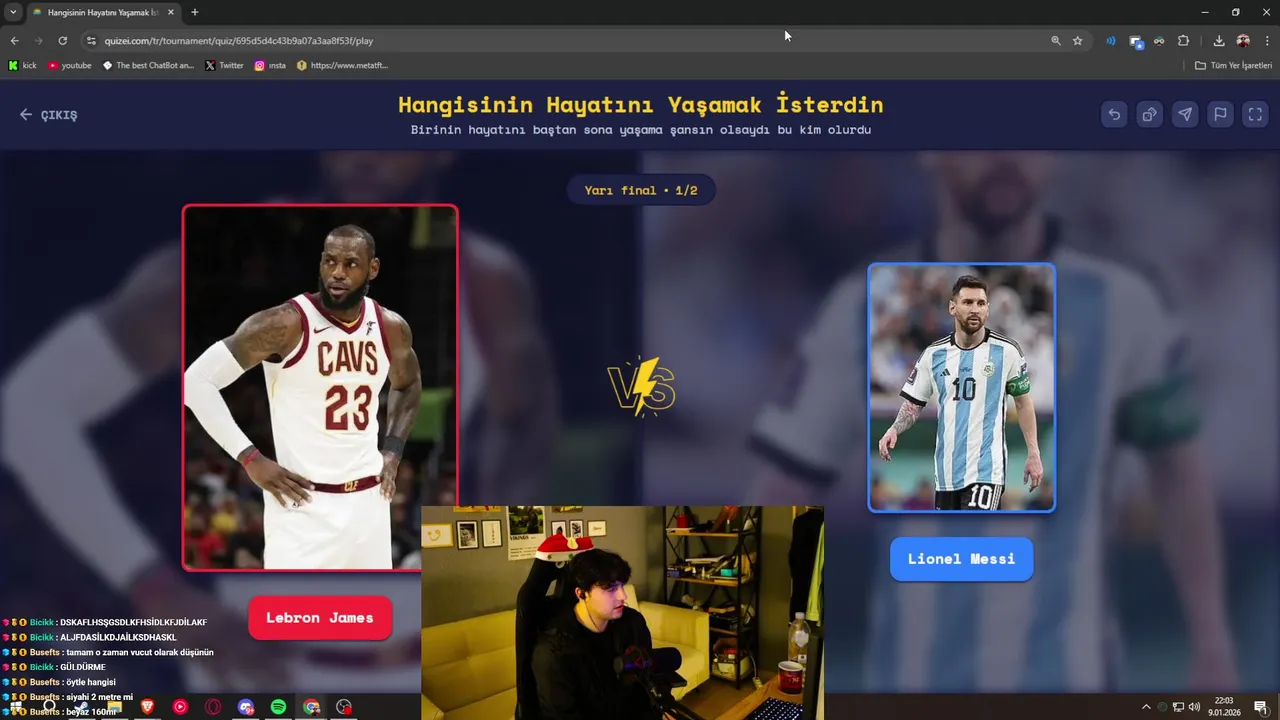
Task: Click the undo arrow icon in quiz header
Action: (1114, 114)
